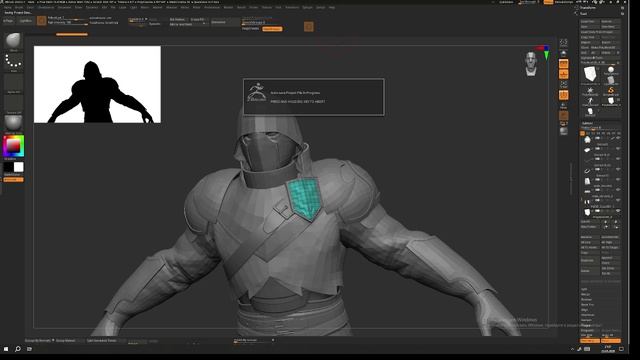This screenshot has height=360, width=640.
Task: Click the LightBox button
Action: click(26, 20)
